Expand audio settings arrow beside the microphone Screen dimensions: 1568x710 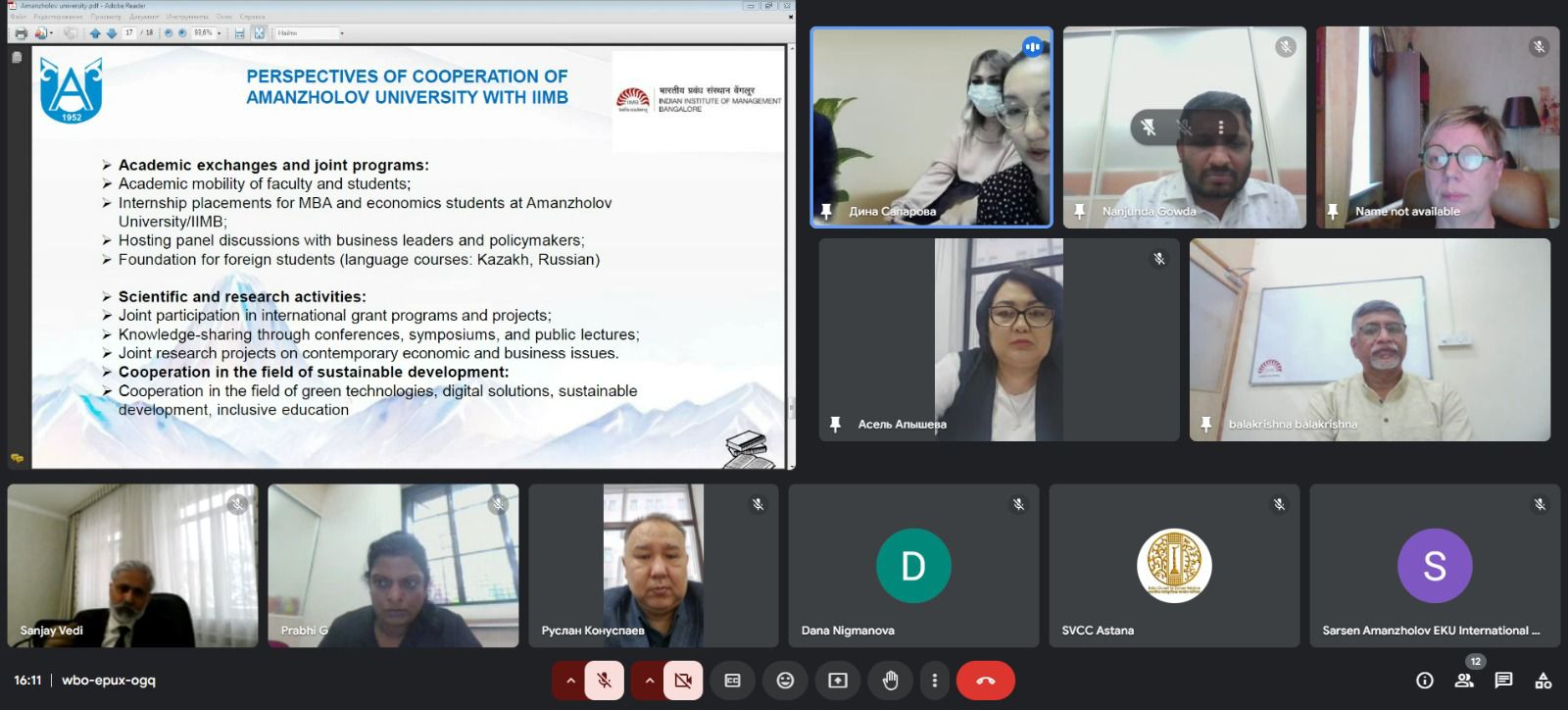pos(569,681)
